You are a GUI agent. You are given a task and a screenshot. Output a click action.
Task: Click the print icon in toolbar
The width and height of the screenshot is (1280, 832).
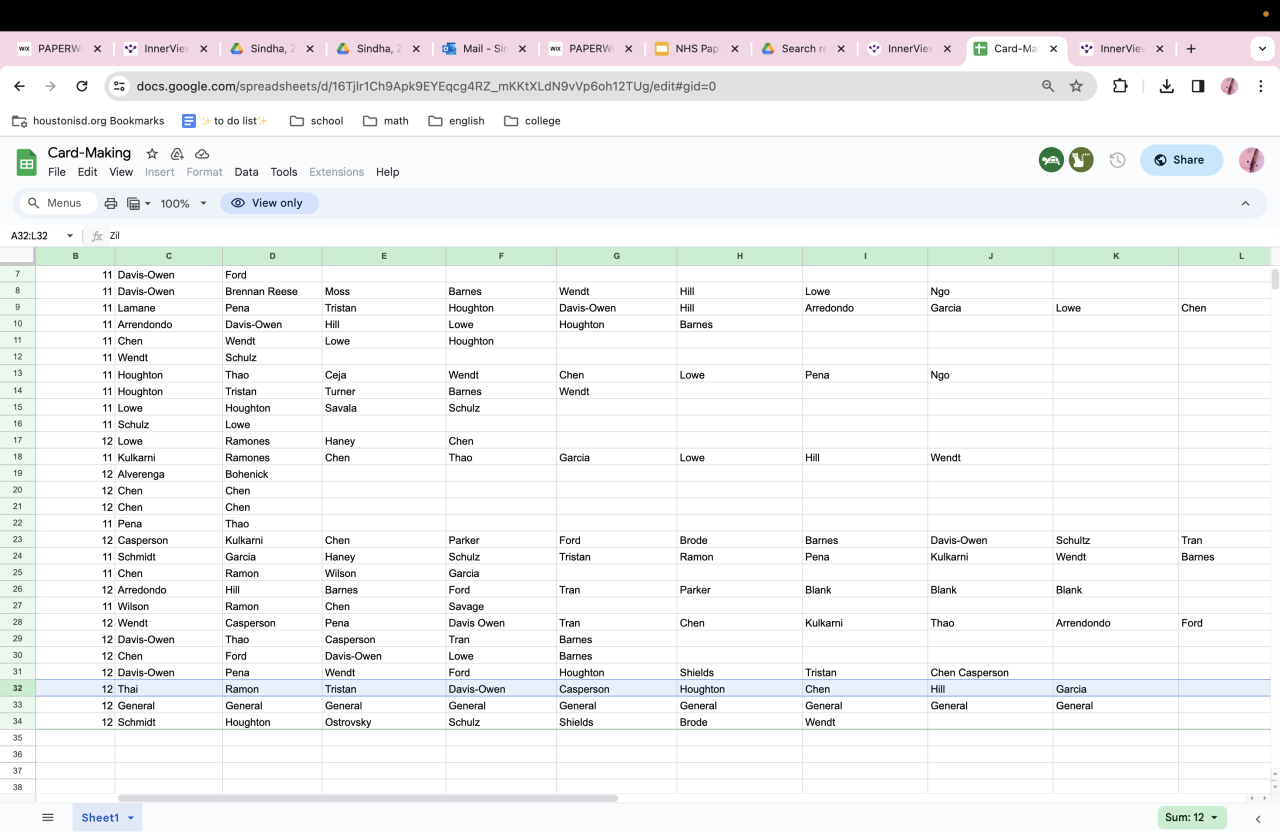tap(111, 203)
